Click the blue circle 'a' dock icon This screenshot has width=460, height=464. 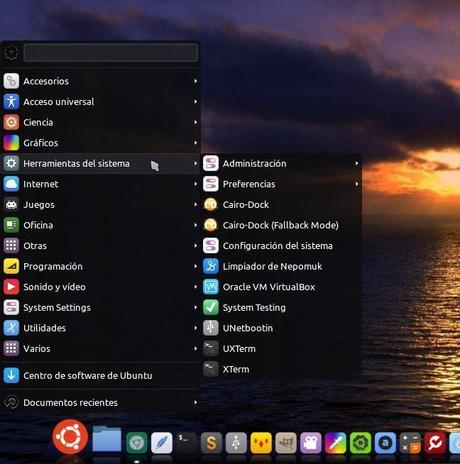[x=385, y=443]
